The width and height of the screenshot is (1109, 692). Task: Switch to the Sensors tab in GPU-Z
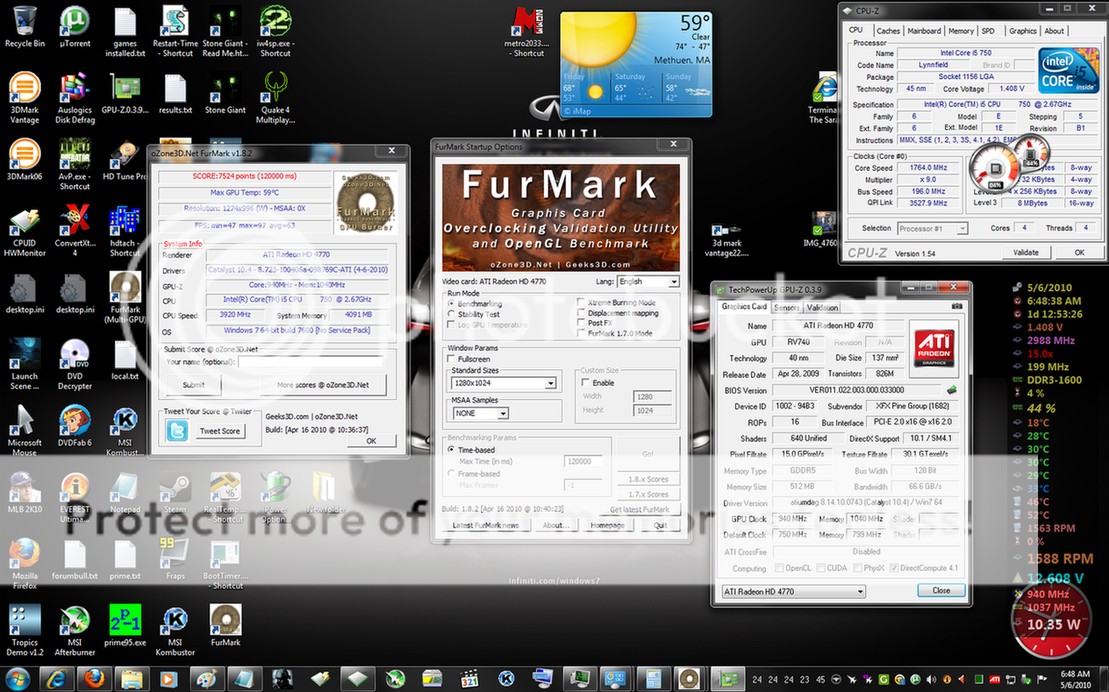coord(787,307)
